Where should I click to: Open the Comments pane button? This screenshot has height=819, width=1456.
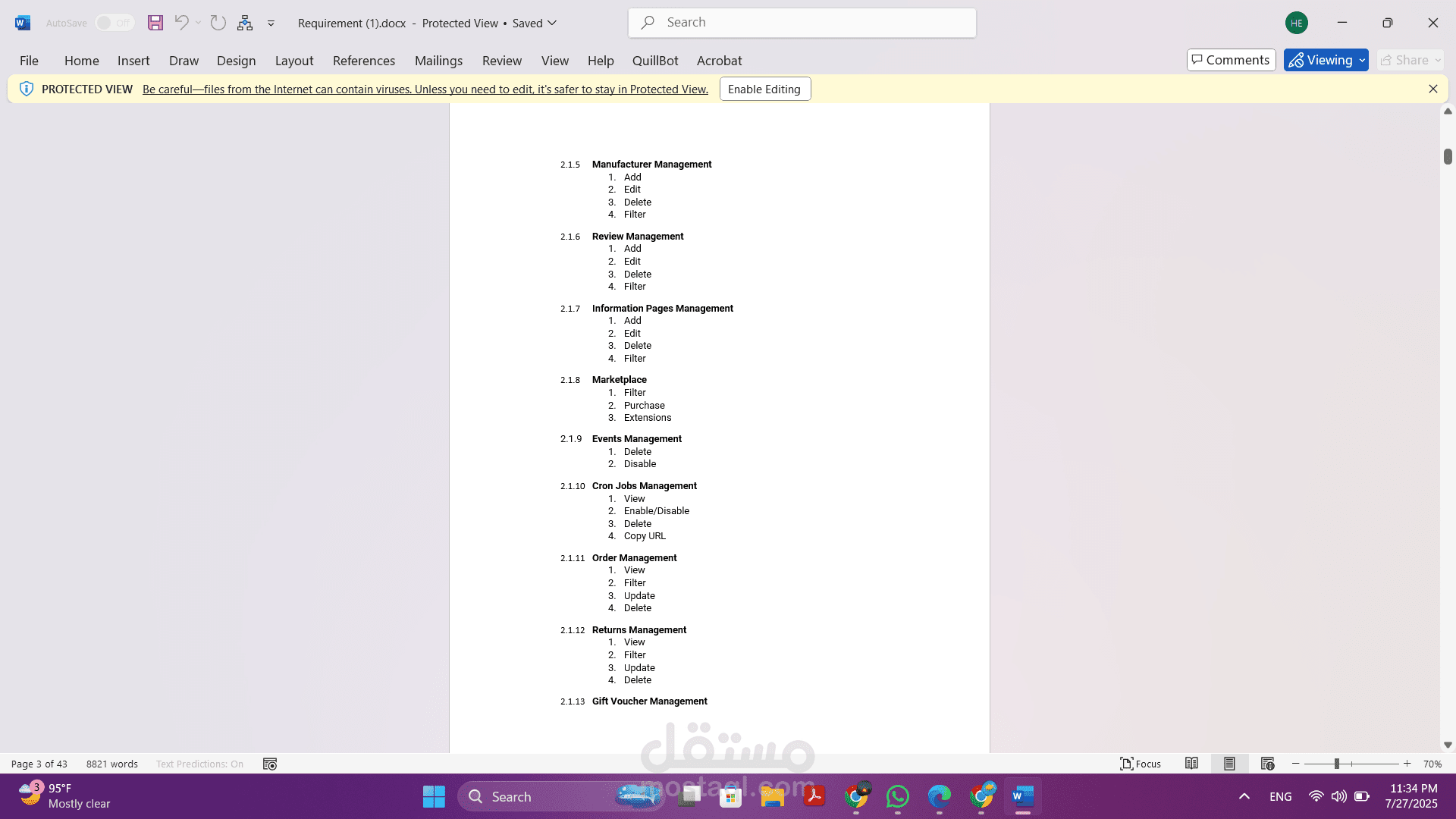(1231, 60)
